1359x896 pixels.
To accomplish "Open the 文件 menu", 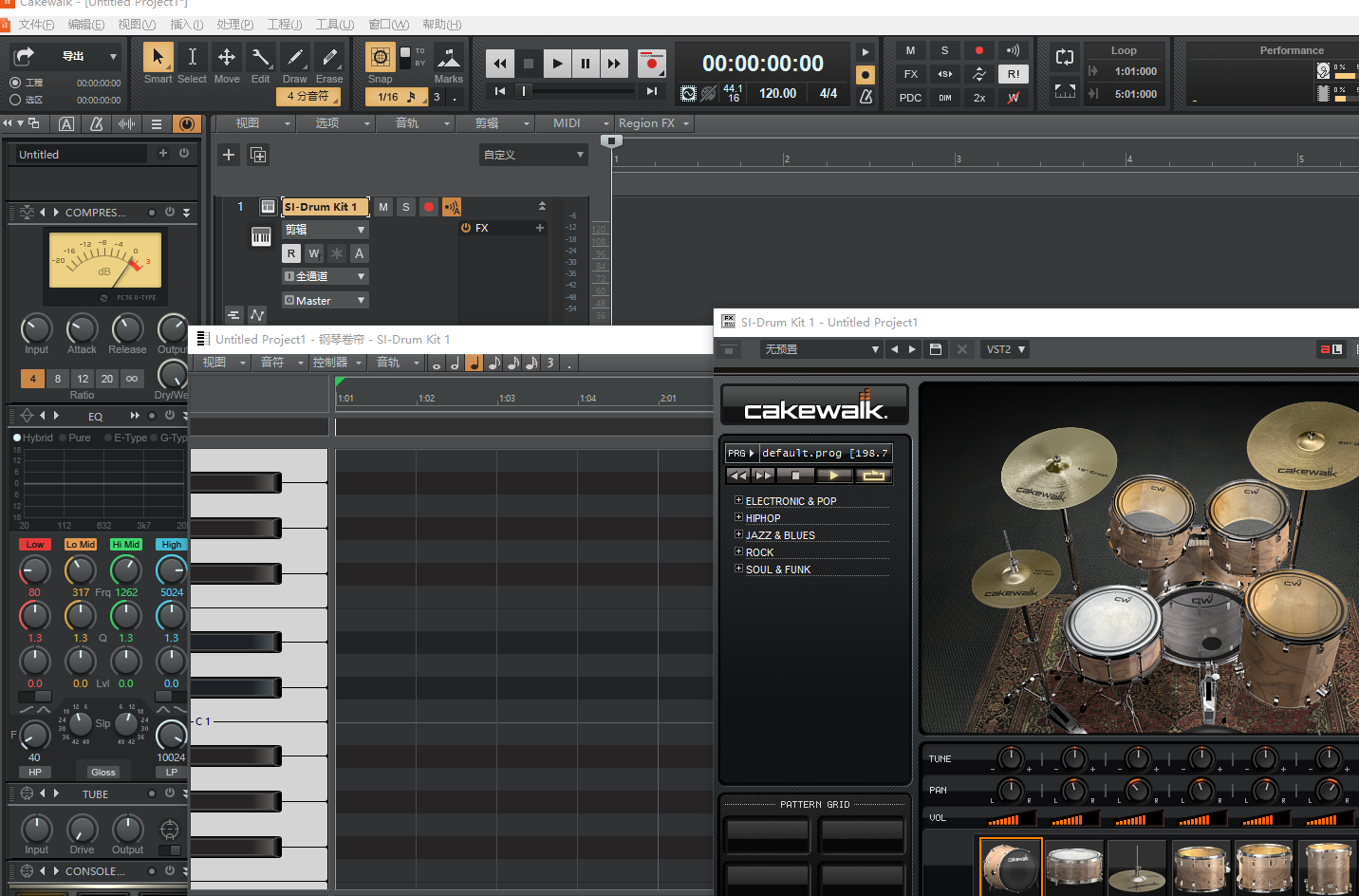I will (37, 25).
